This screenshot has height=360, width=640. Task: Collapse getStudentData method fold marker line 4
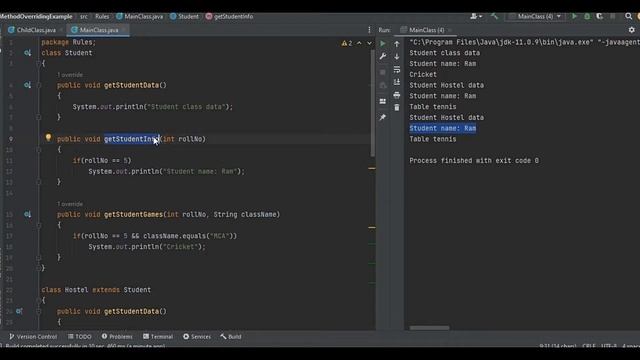pos(39,85)
